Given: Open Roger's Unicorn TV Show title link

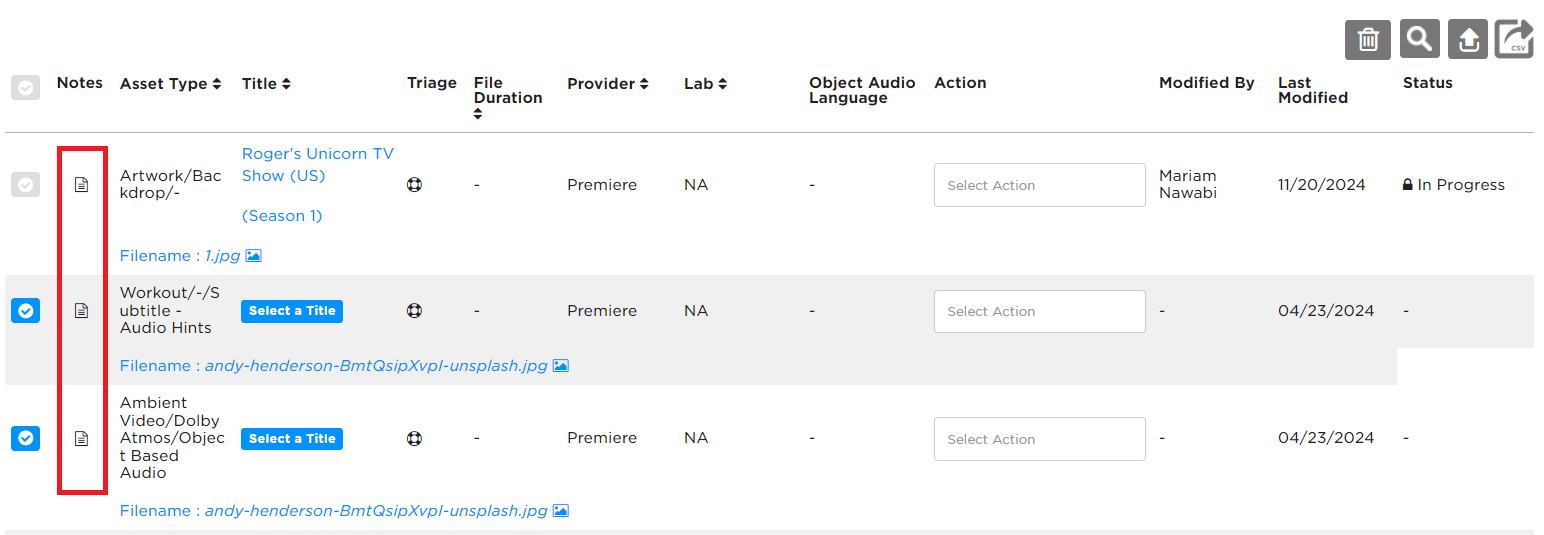Looking at the screenshot, I should (x=318, y=165).
